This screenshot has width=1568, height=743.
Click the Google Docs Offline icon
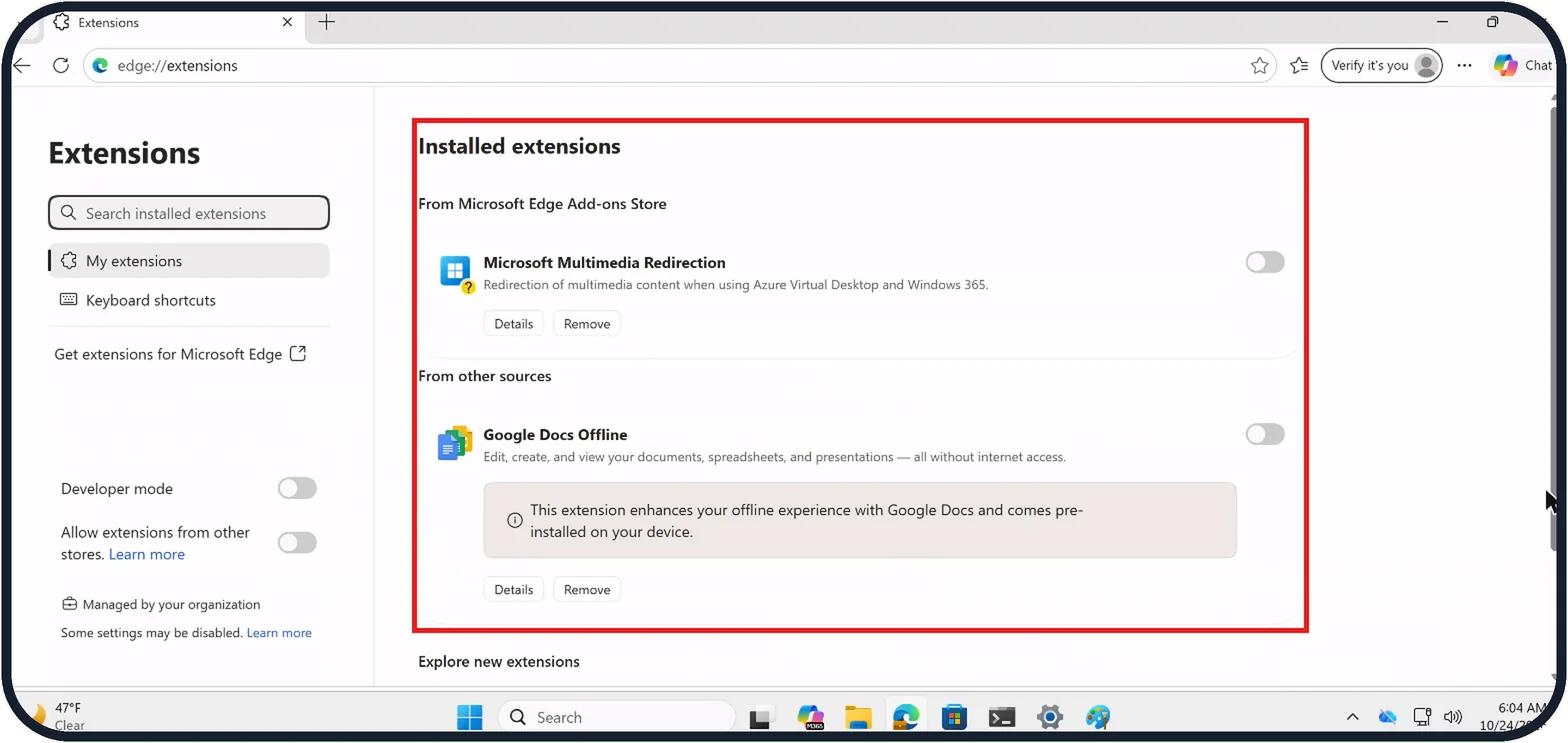(x=455, y=443)
